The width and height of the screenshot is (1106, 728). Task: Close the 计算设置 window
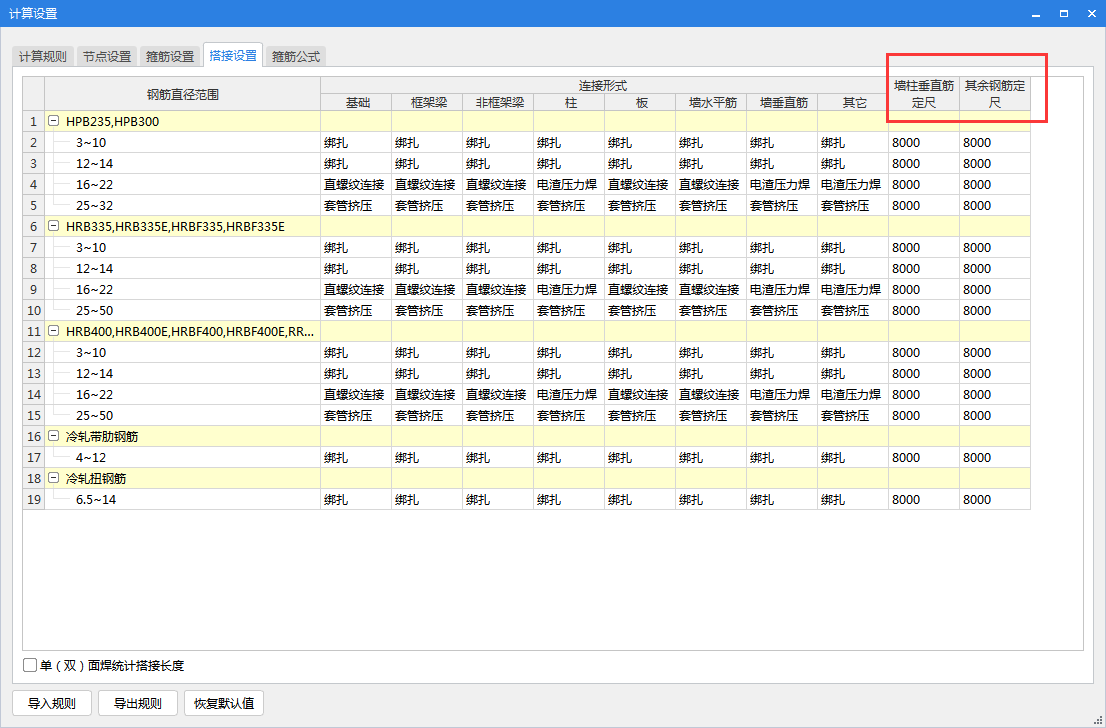pos(1091,13)
